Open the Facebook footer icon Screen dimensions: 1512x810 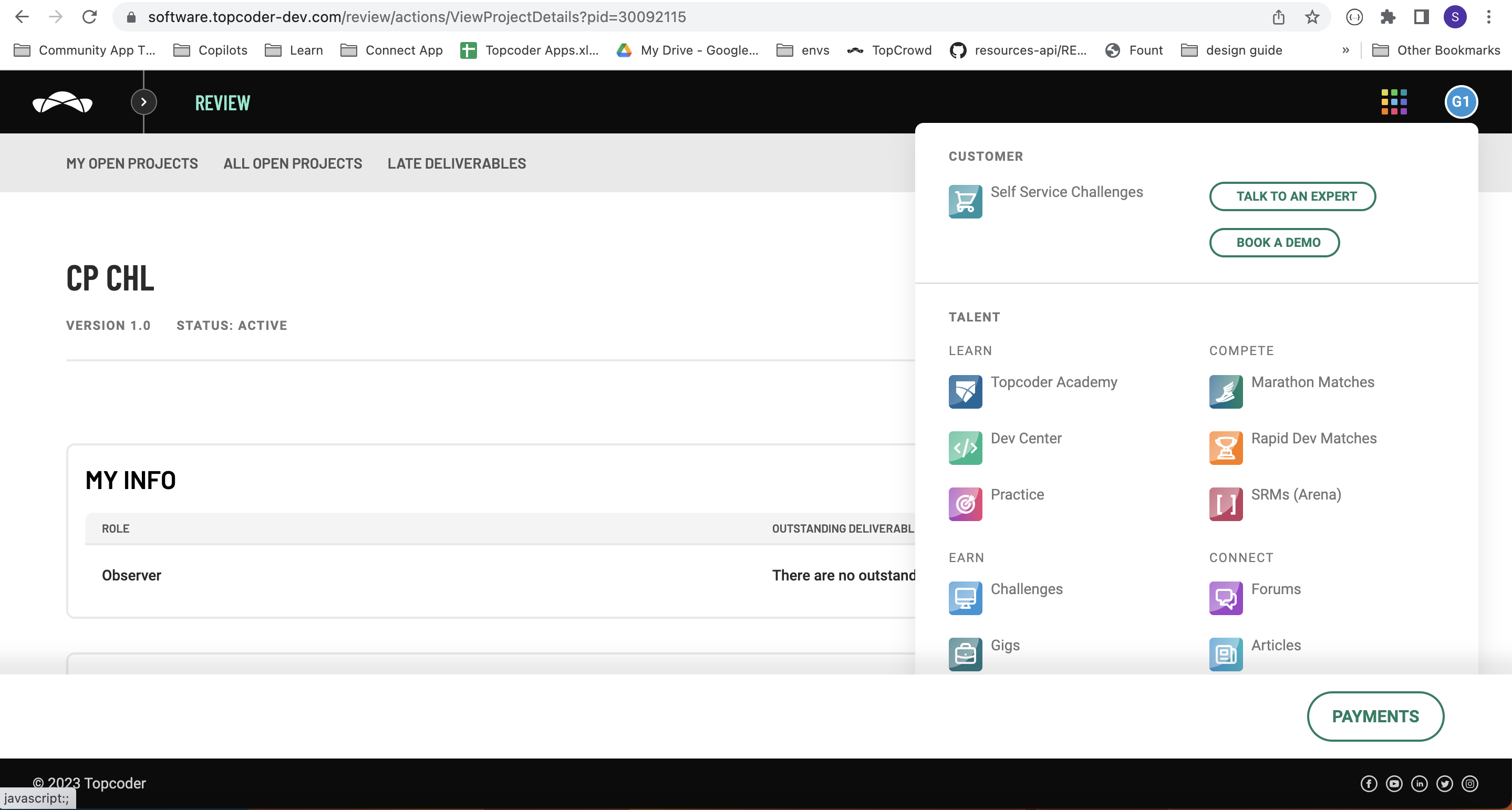(1369, 784)
